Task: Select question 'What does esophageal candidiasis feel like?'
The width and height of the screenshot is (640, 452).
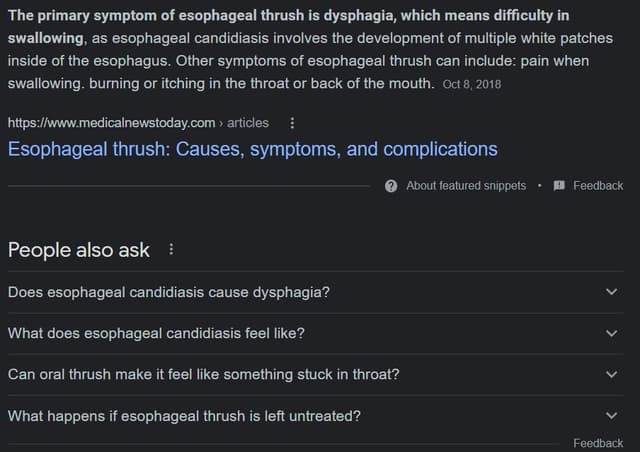Action: tap(156, 333)
